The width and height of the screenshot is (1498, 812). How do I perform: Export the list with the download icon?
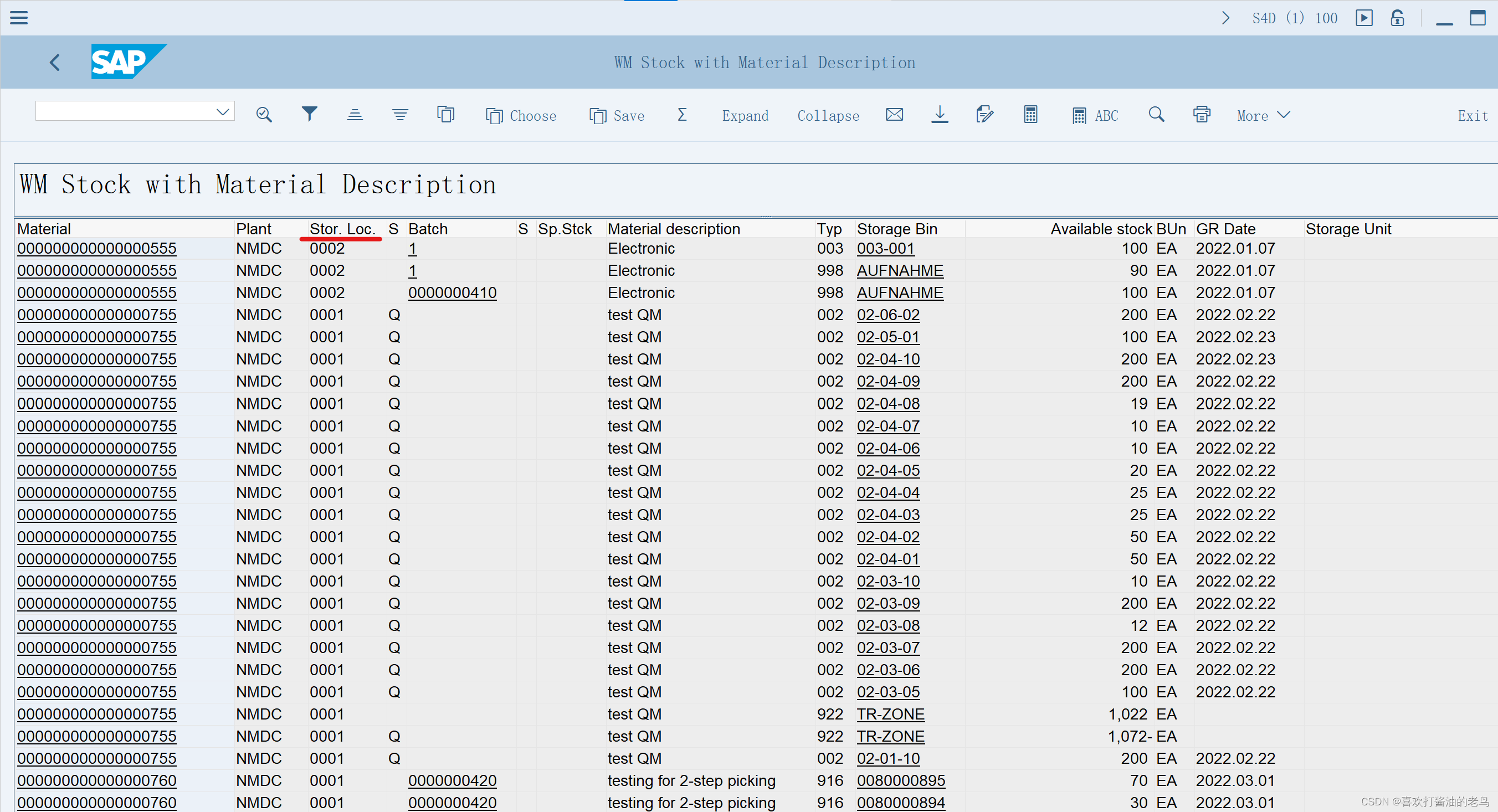pyautogui.click(x=940, y=115)
